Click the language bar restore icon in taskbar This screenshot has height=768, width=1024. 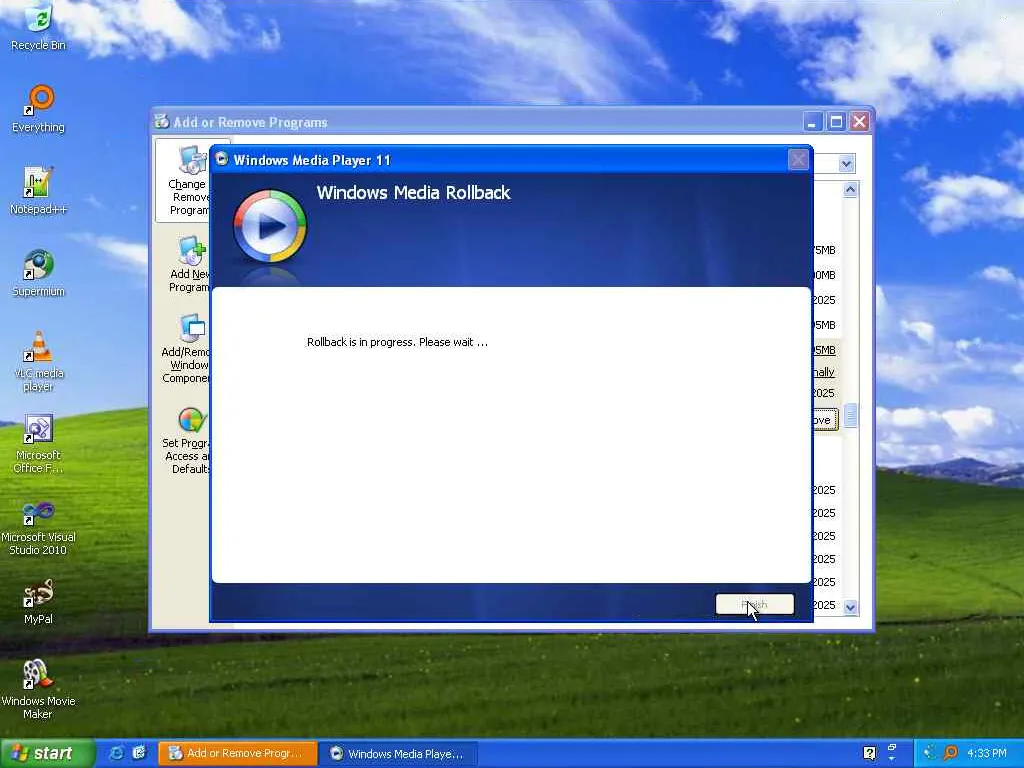892,747
